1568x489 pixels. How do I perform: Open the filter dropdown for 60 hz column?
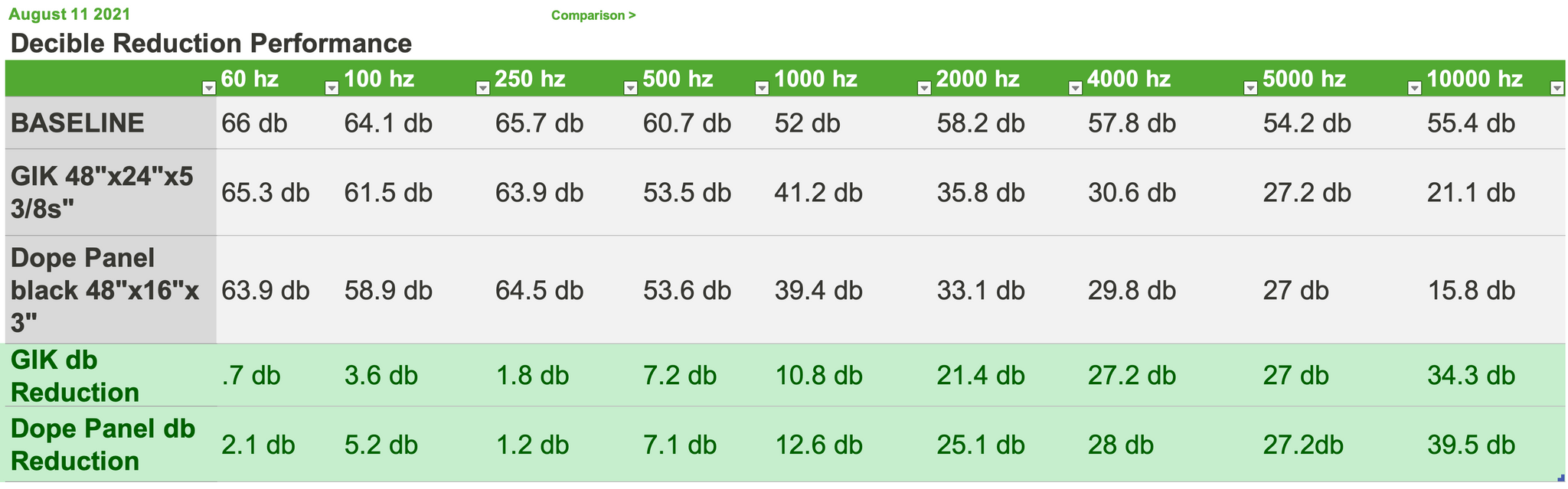pyautogui.click(x=332, y=88)
